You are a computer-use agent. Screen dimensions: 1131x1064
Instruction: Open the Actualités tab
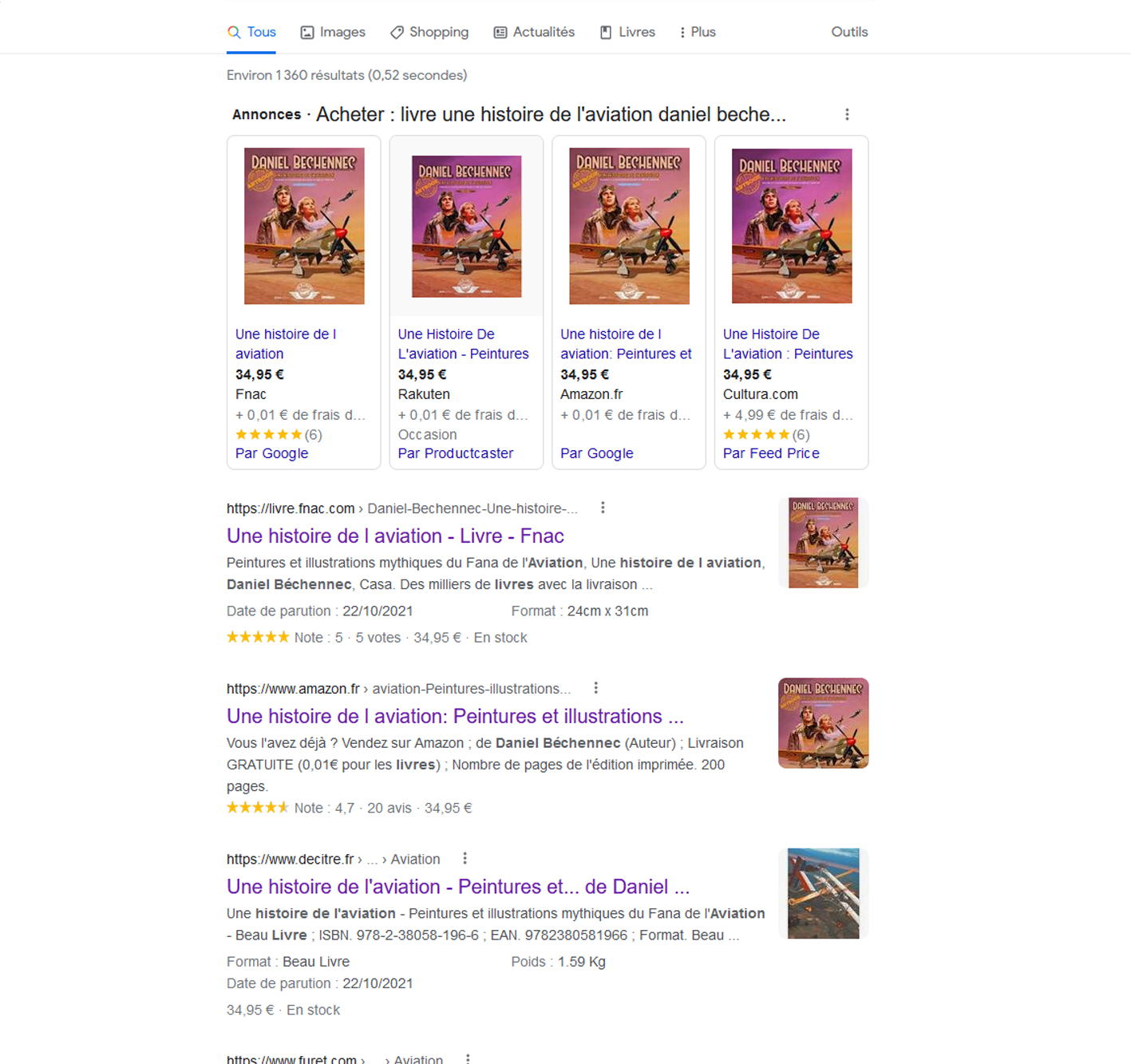coord(534,32)
